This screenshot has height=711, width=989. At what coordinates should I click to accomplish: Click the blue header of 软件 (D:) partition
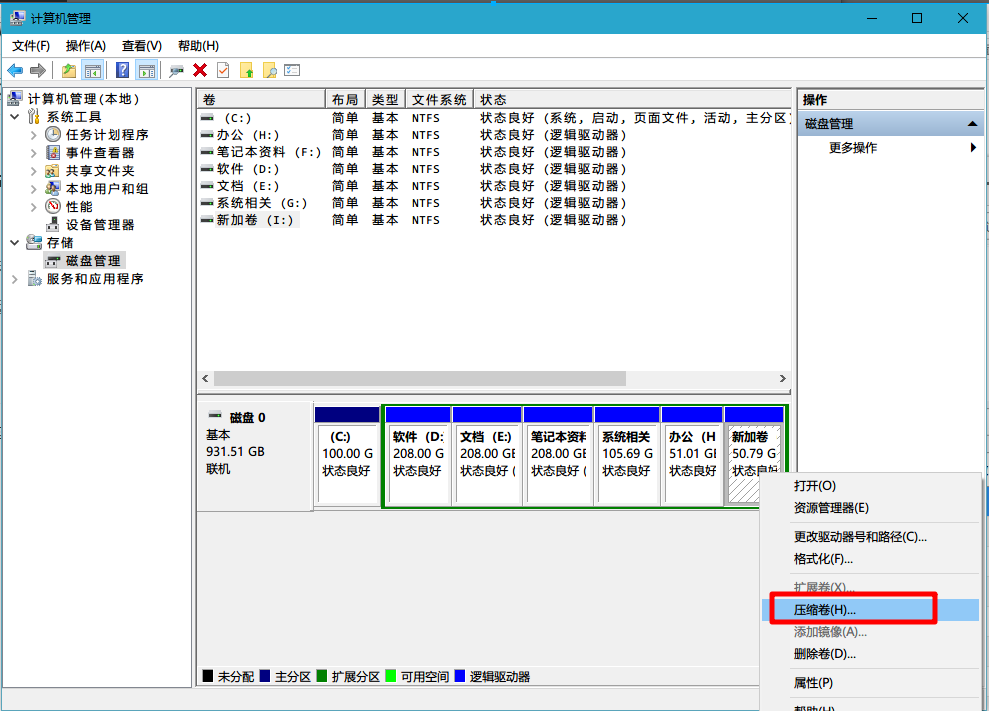click(417, 414)
